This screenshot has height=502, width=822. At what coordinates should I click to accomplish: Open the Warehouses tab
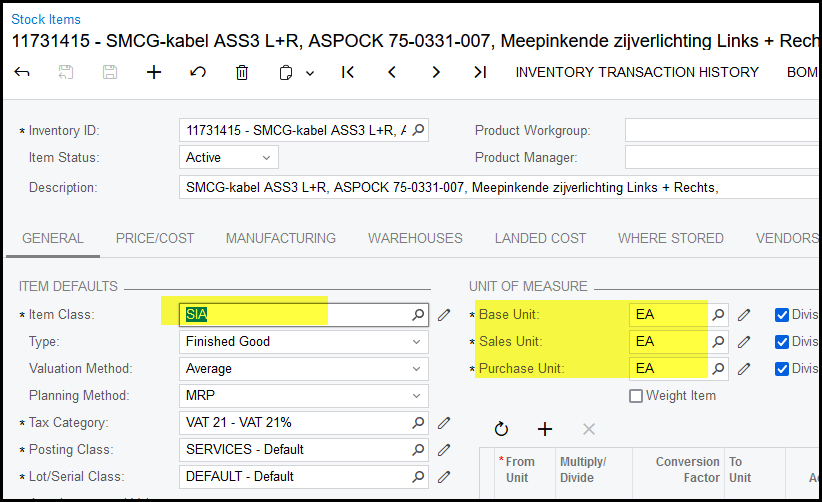[415, 238]
